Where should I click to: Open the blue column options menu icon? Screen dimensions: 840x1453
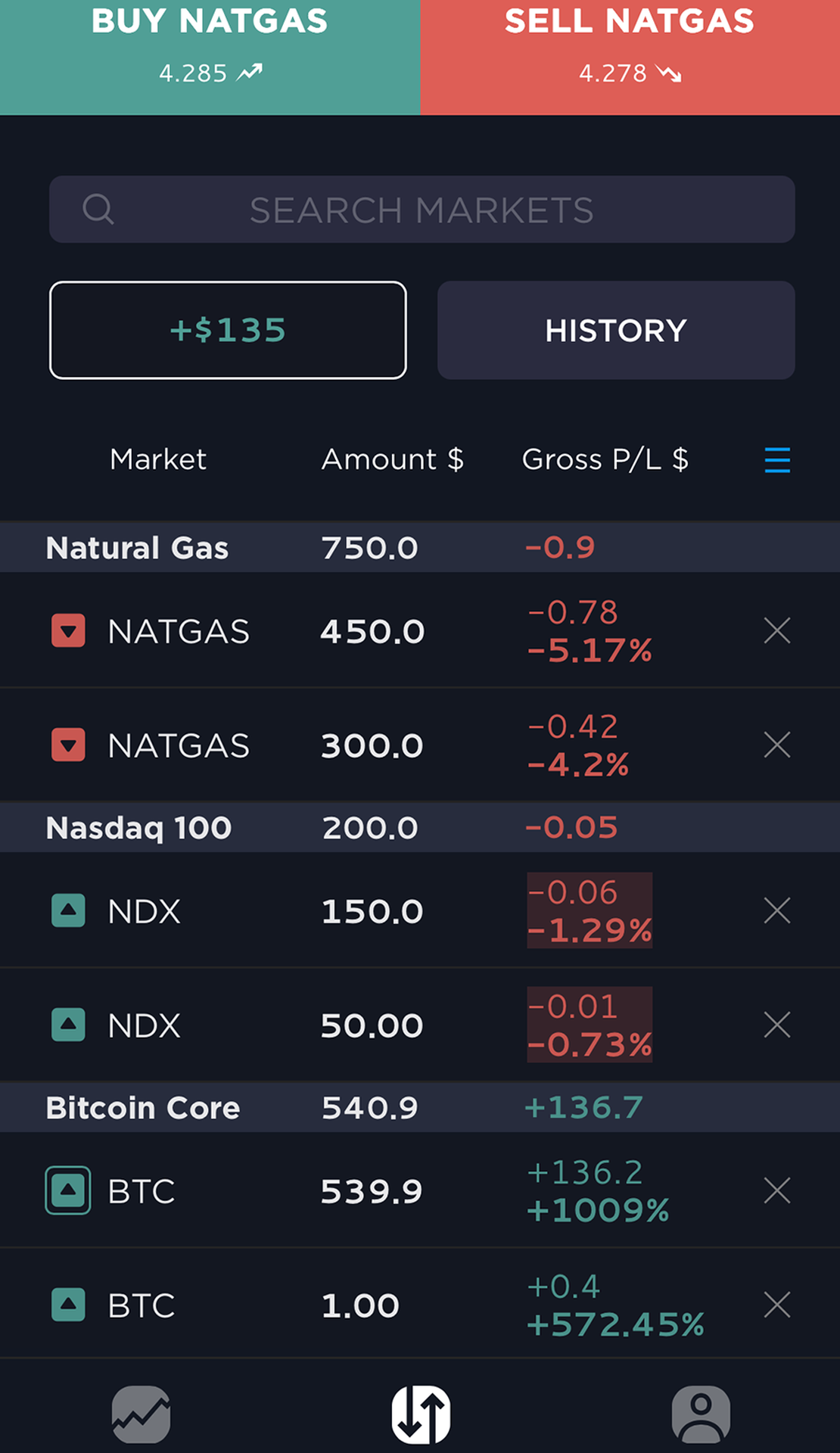coord(777,460)
